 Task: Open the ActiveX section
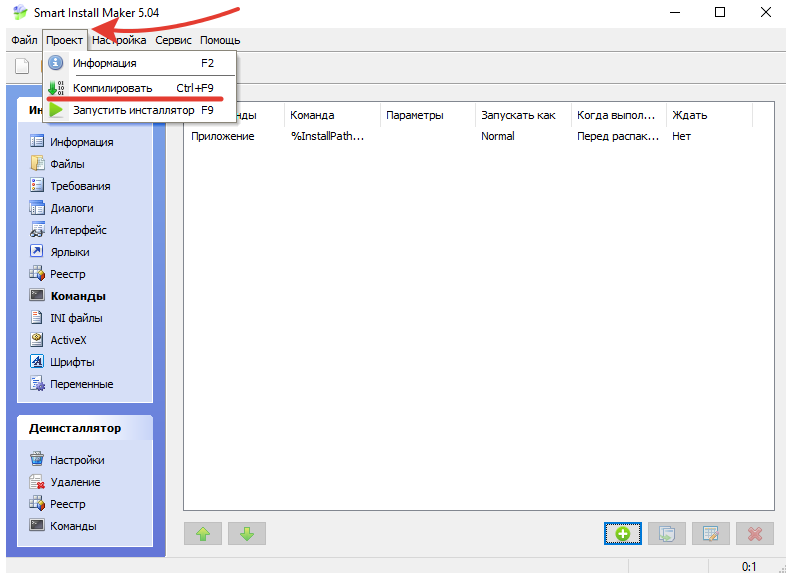pyautogui.click(x=68, y=340)
